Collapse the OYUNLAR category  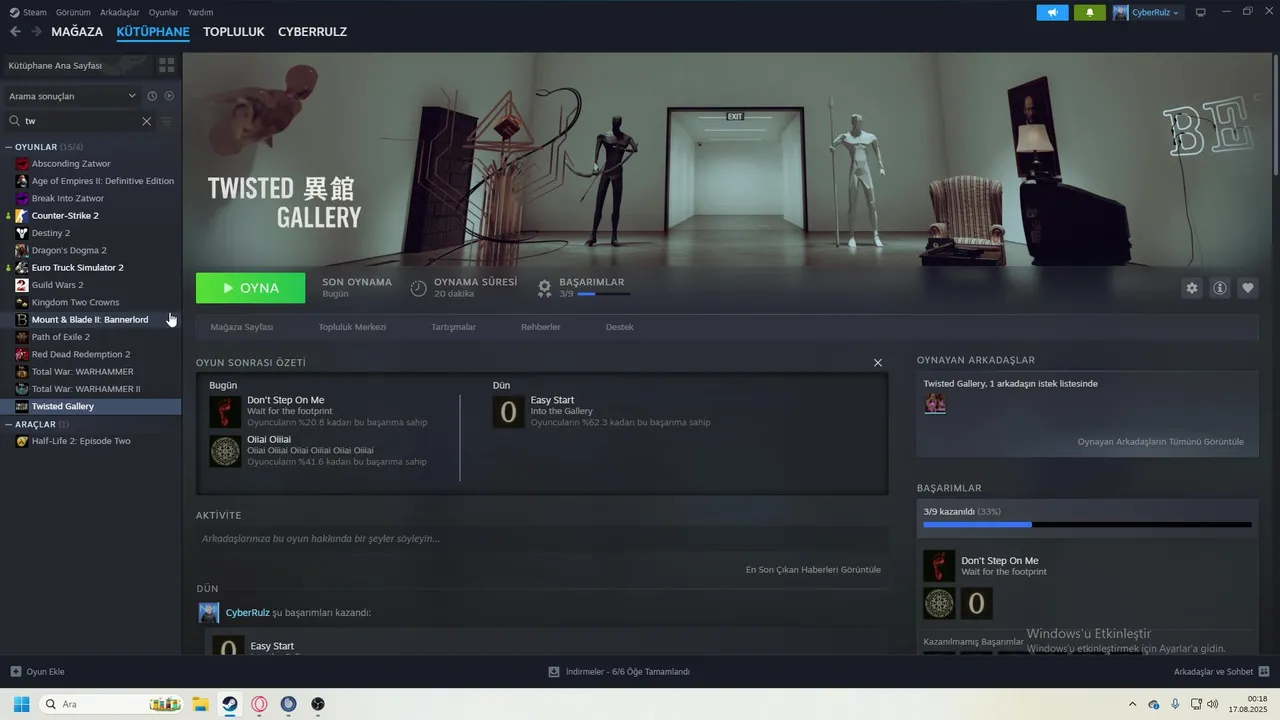[9, 147]
